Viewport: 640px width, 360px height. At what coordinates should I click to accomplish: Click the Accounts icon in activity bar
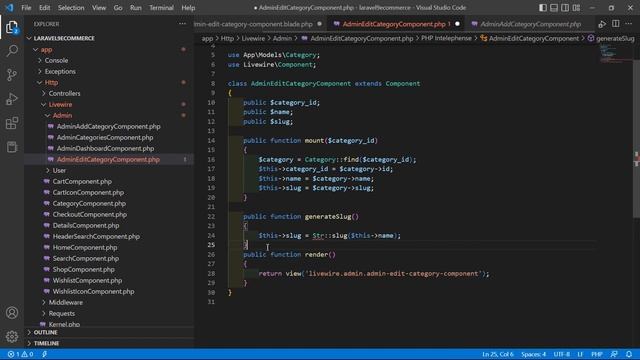[12, 313]
